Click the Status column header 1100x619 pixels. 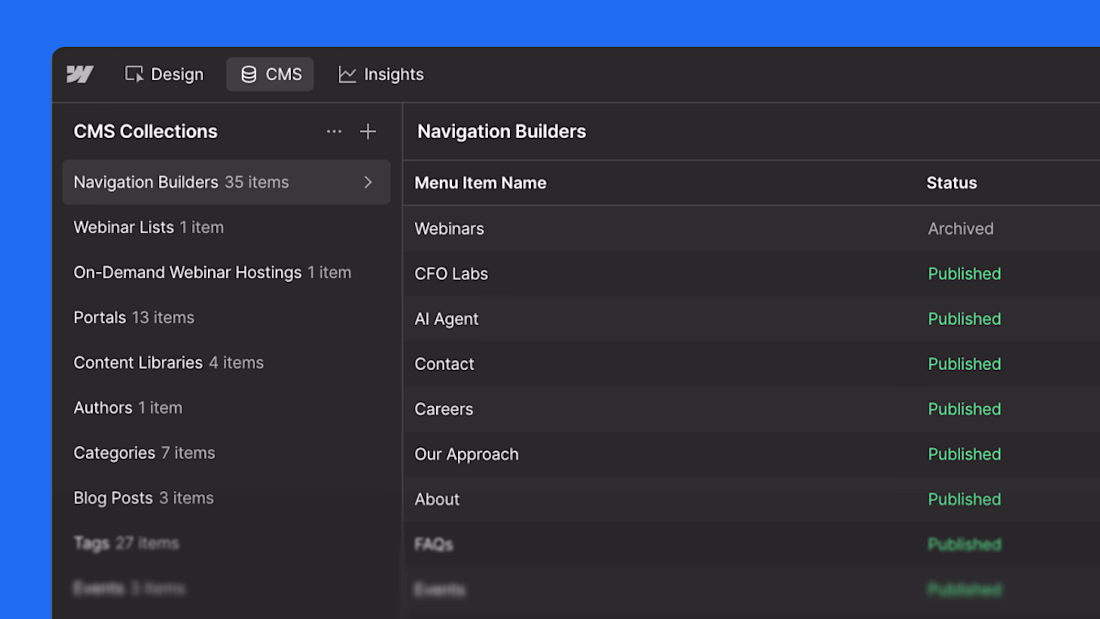pyautogui.click(x=951, y=183)
